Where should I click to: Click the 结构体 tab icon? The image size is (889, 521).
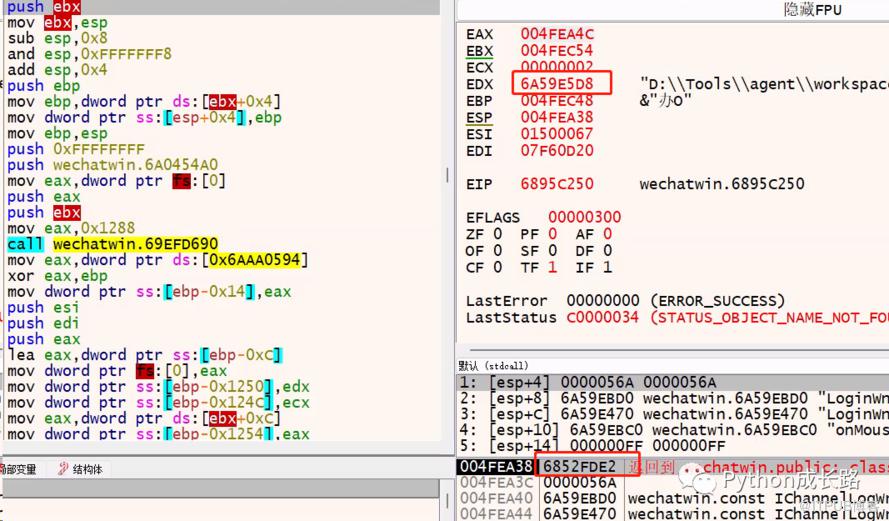(x=63, y=469)
